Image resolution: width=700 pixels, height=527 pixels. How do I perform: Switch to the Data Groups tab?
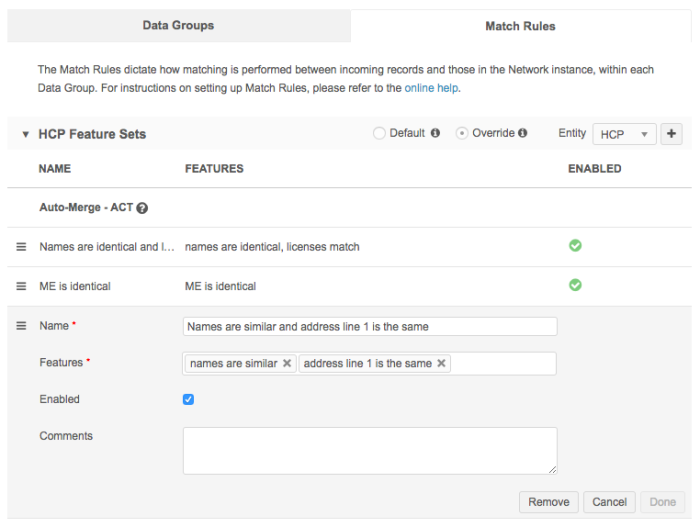point(178,26)
